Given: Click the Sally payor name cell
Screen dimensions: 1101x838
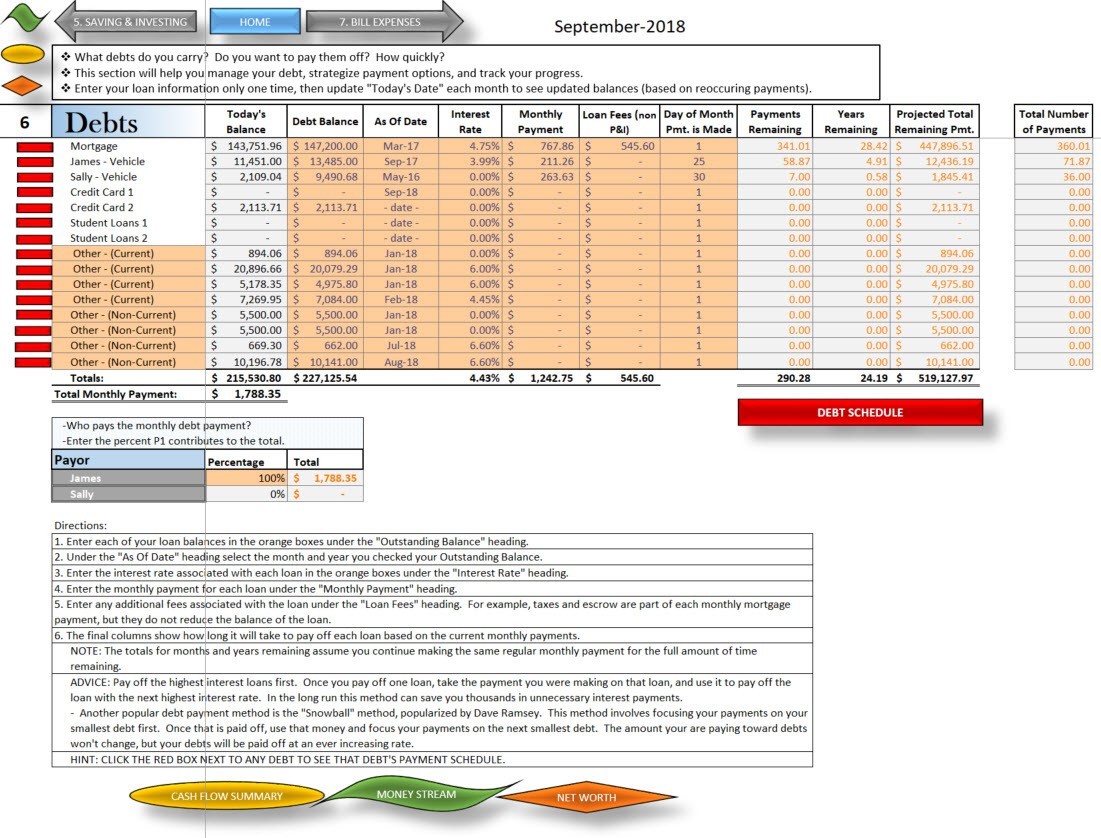Looking at the screenshot, I should pos(128,494).
